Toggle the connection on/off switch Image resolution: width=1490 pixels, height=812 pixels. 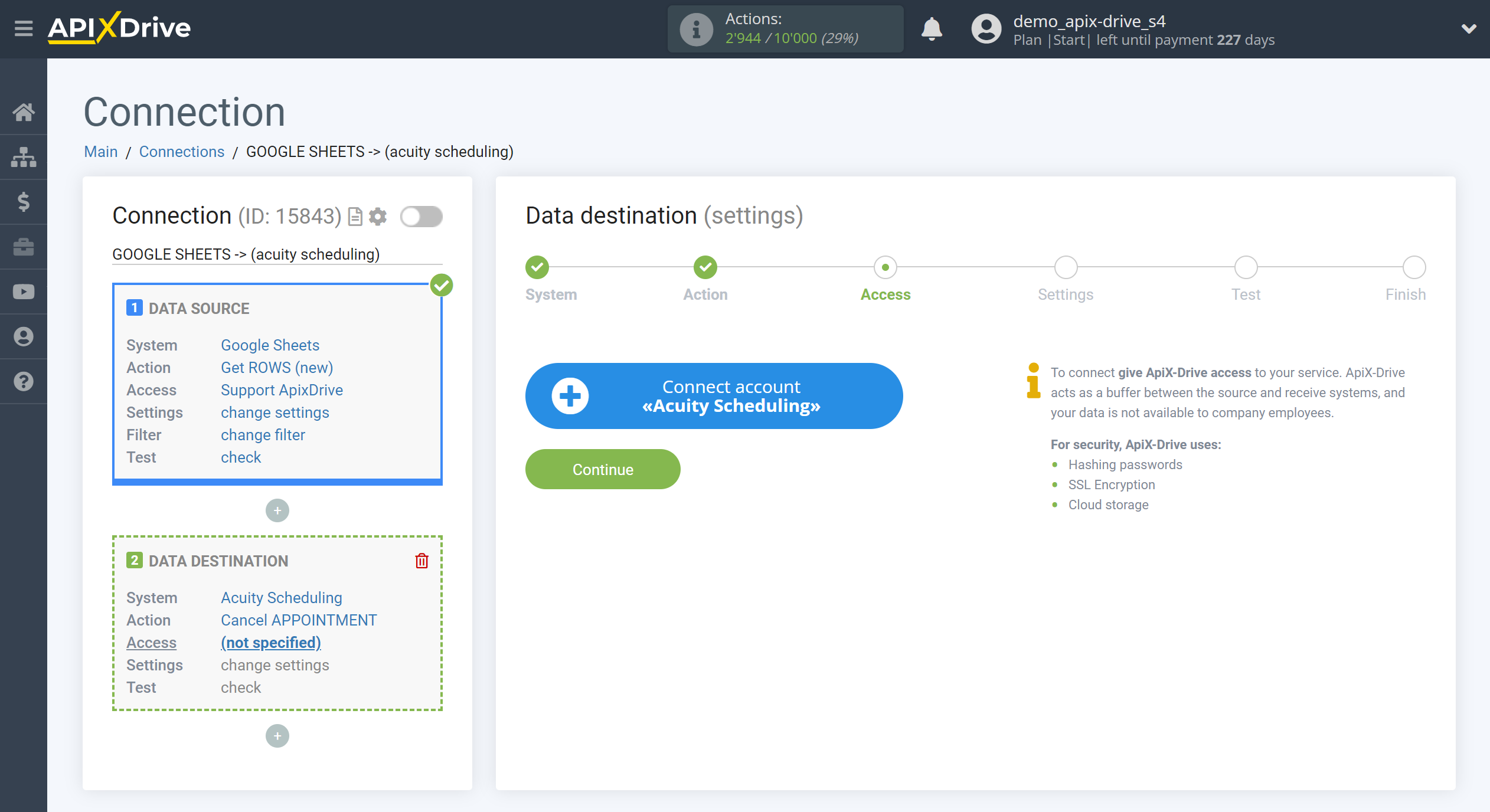pyautogui.click(x=421, y=217)
